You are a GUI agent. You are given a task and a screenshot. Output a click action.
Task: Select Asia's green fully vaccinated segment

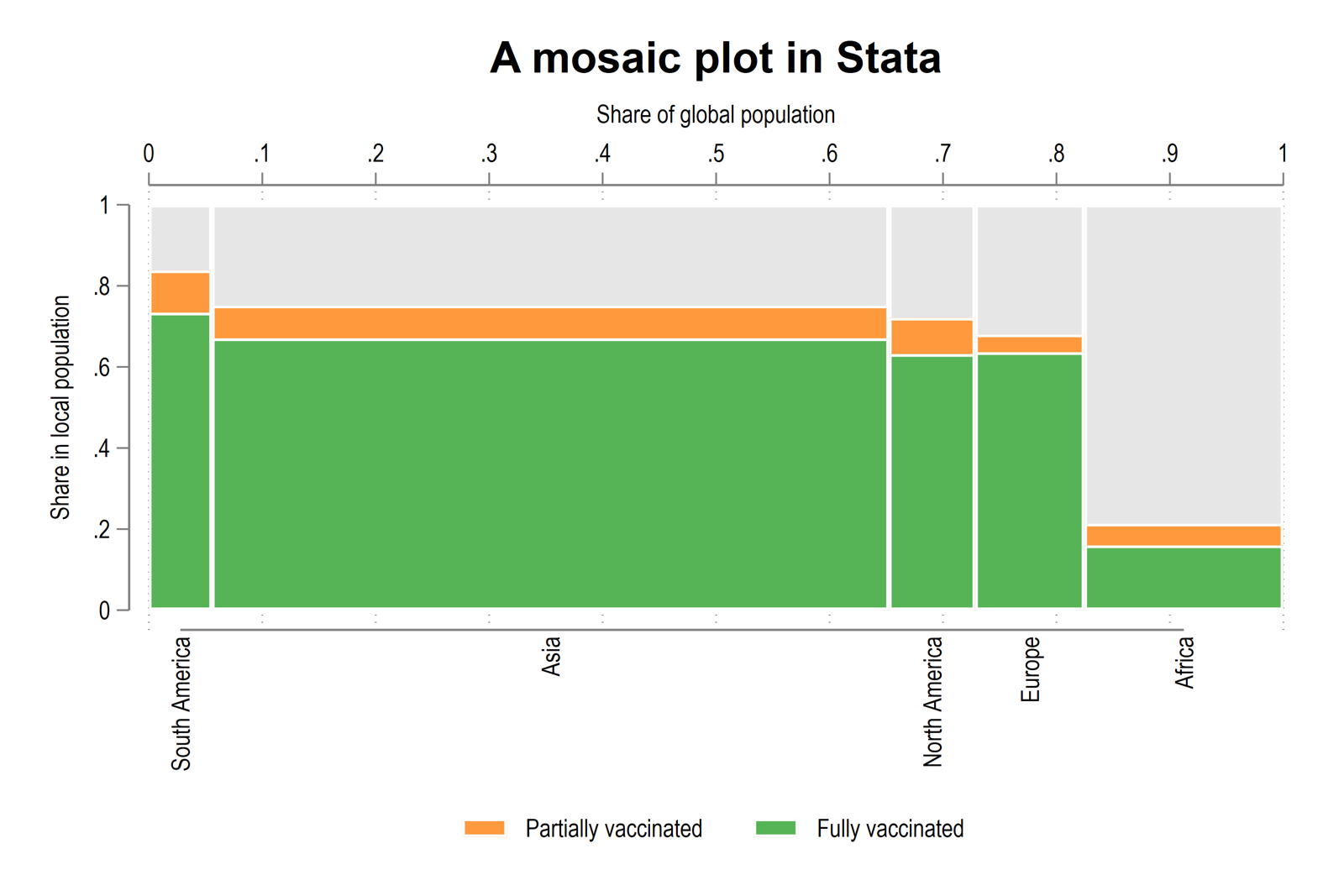pyautogui.click(x=550, y=473)
